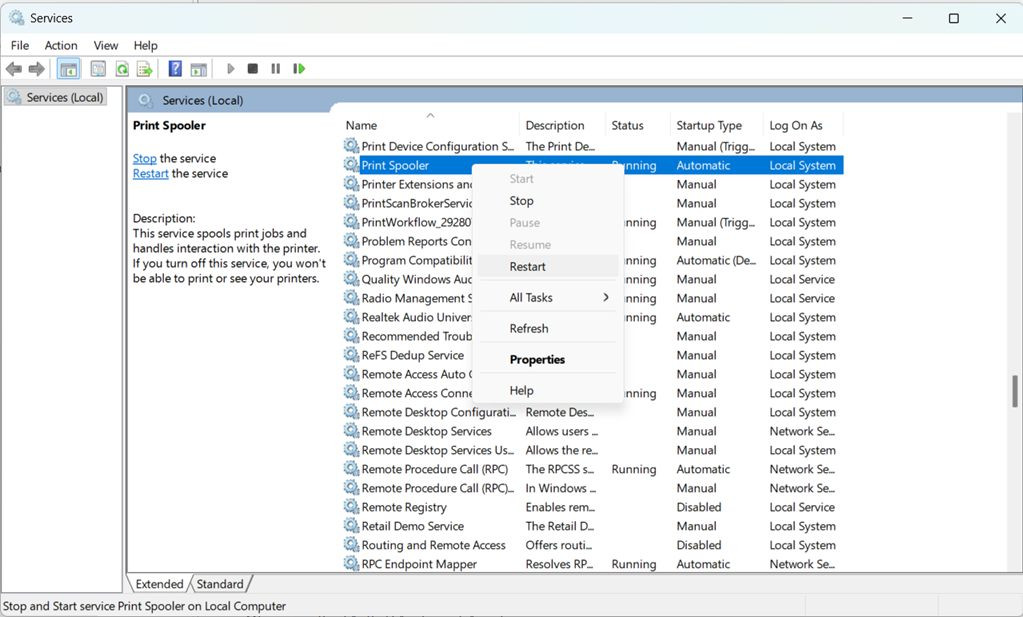1023x617 pixels.
Task: Click gear icon beside Problem Reports row
Action: coord(352,241)
